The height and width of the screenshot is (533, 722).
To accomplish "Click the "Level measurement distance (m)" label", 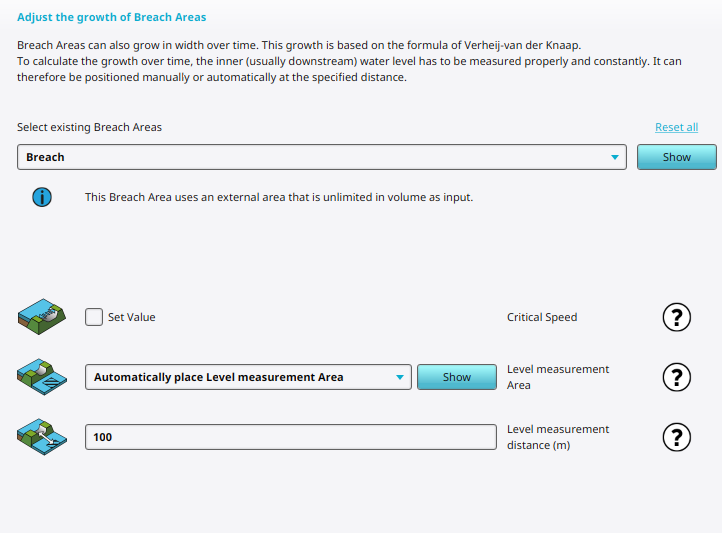I will [557, 437].
